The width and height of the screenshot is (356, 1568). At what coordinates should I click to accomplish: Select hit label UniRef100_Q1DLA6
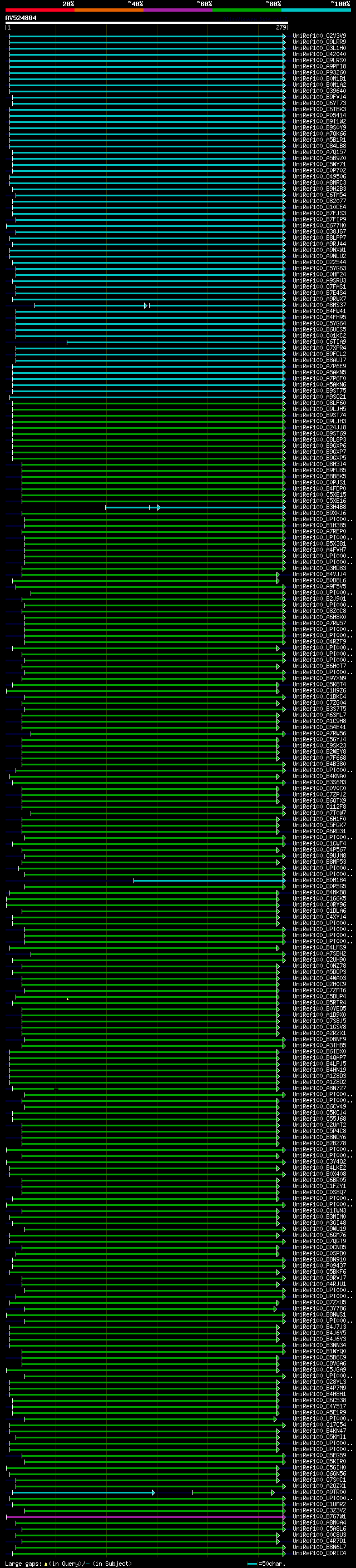pyautogui.click(x=319, y=911)
